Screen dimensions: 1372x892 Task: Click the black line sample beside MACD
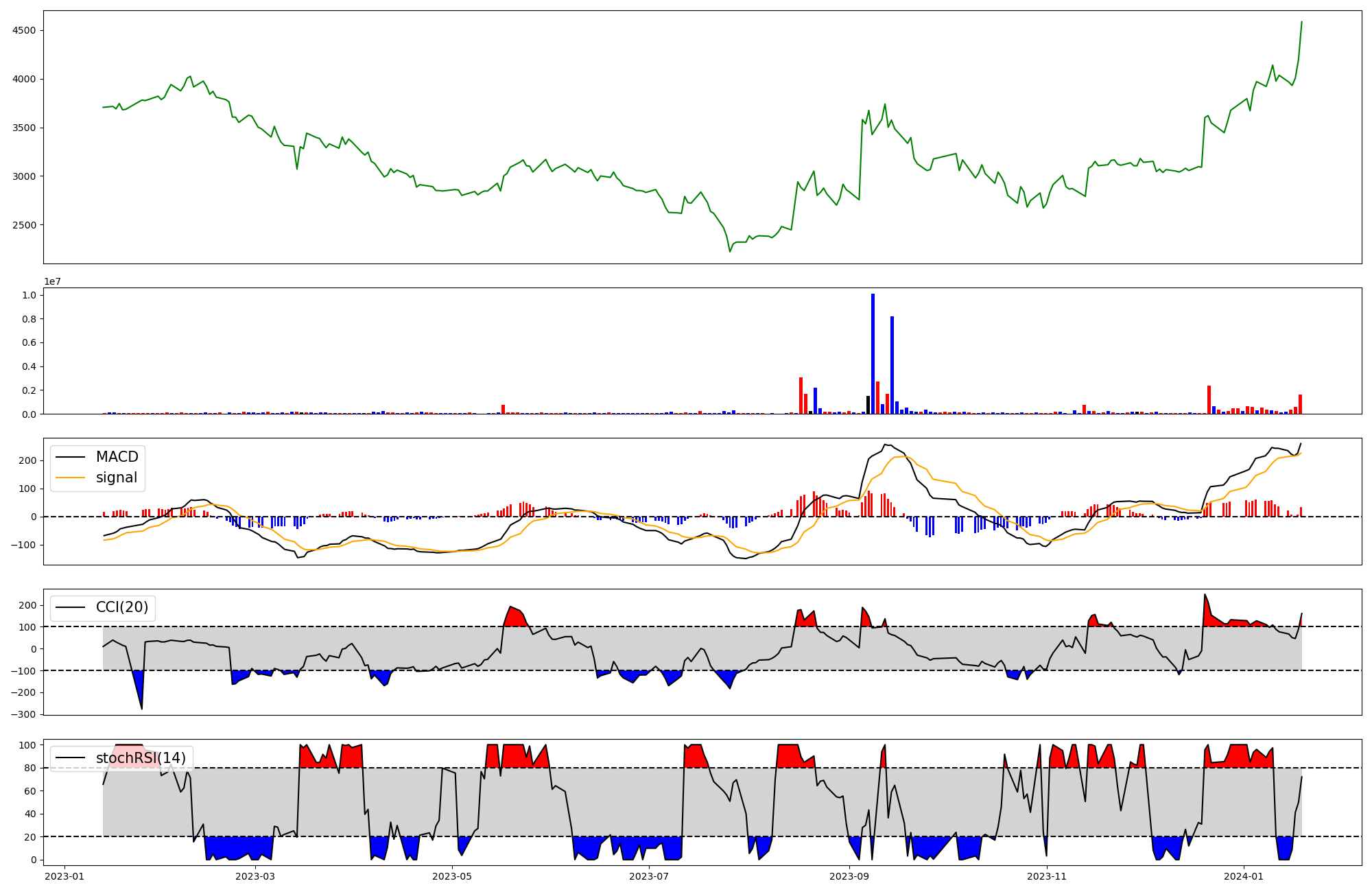pos(70,458)
